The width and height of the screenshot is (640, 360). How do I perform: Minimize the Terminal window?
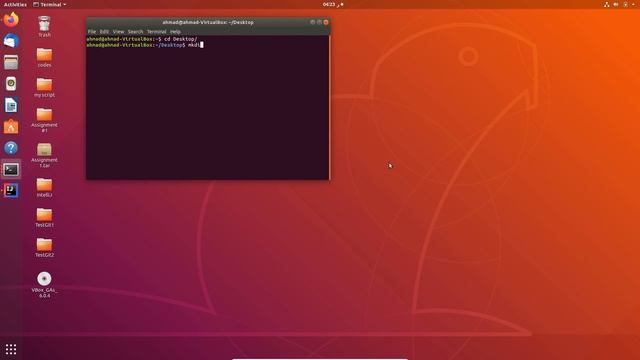coord(313,22)
